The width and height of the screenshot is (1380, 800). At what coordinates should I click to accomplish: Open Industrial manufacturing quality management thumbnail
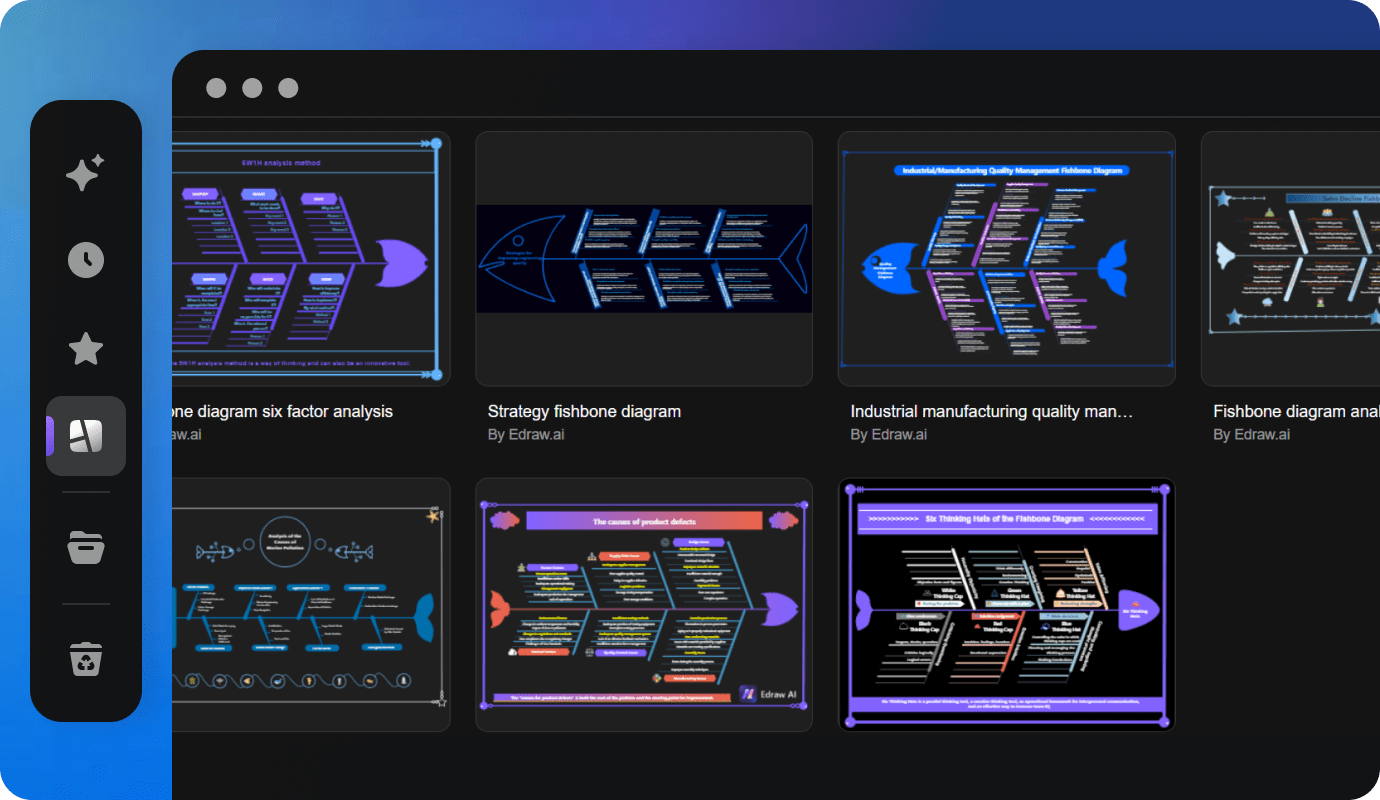click(x=1007, y=259)
